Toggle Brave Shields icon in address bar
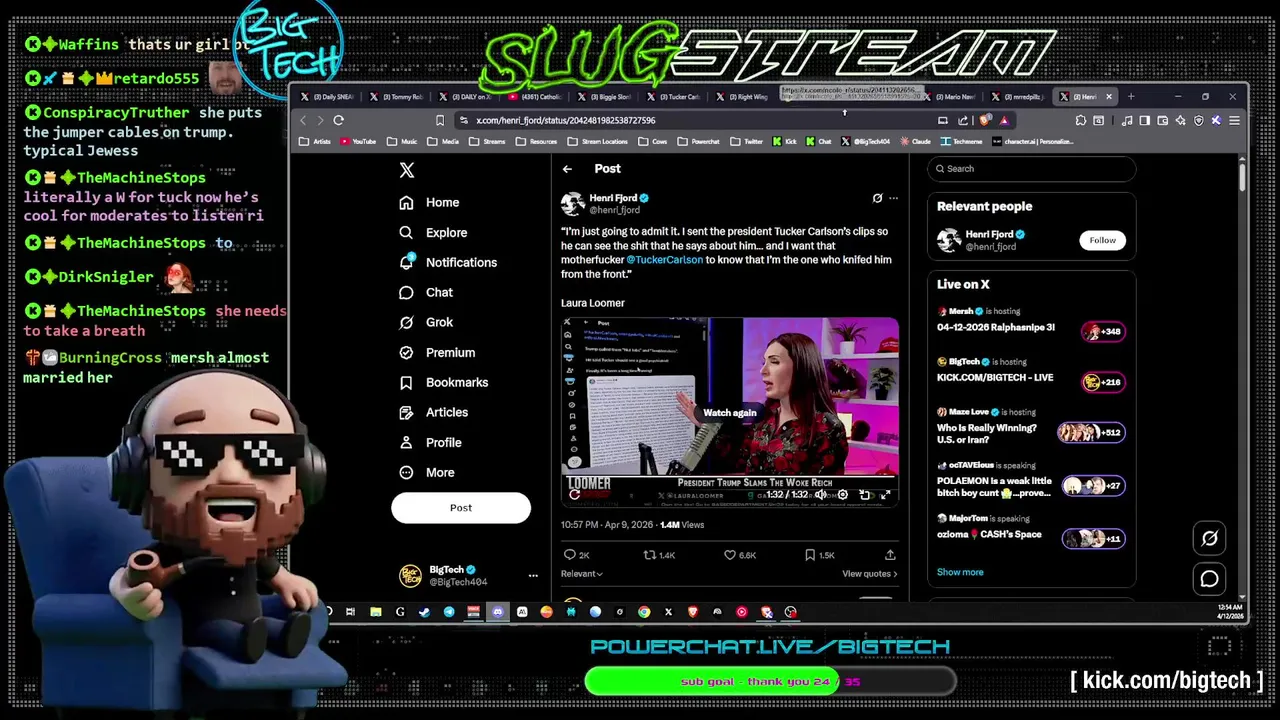Image resolution: width=1280 pixels, height=720 pixels. 984,120
